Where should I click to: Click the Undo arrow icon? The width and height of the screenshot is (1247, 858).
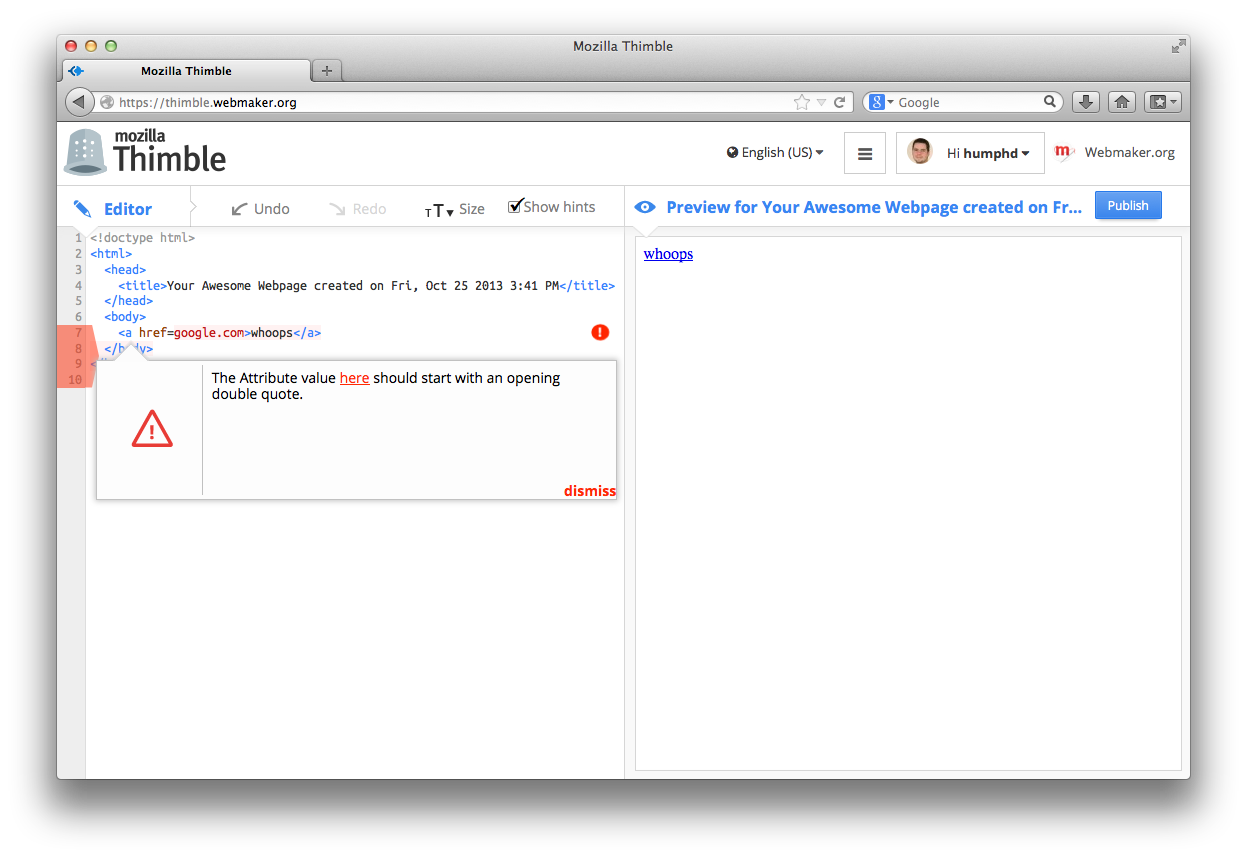point(239,209)
